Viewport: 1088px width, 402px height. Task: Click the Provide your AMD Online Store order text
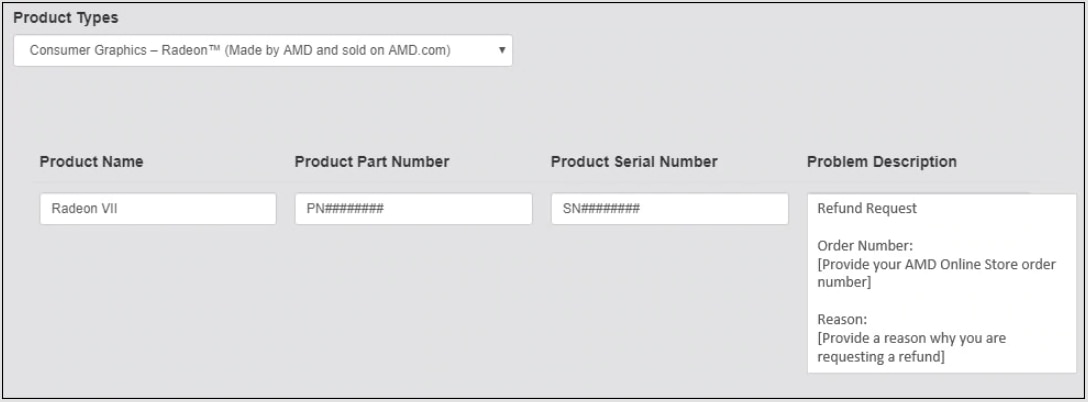[x=937, y=265]
